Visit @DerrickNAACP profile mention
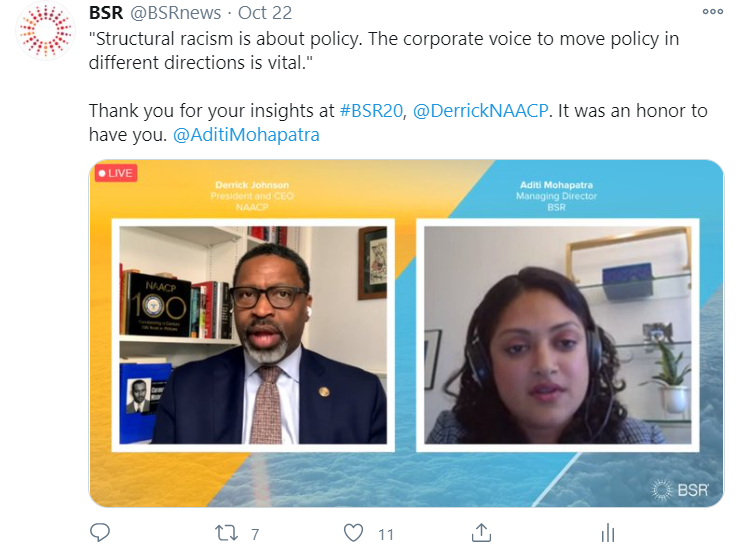The width and height of the screenshot is (744, 553). 480,111
